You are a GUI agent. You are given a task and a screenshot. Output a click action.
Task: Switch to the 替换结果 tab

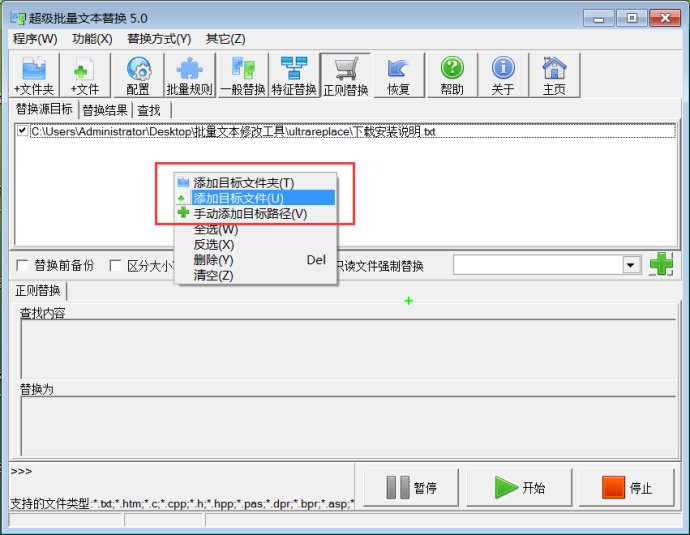pyautogui.click(x=104, y=110)
